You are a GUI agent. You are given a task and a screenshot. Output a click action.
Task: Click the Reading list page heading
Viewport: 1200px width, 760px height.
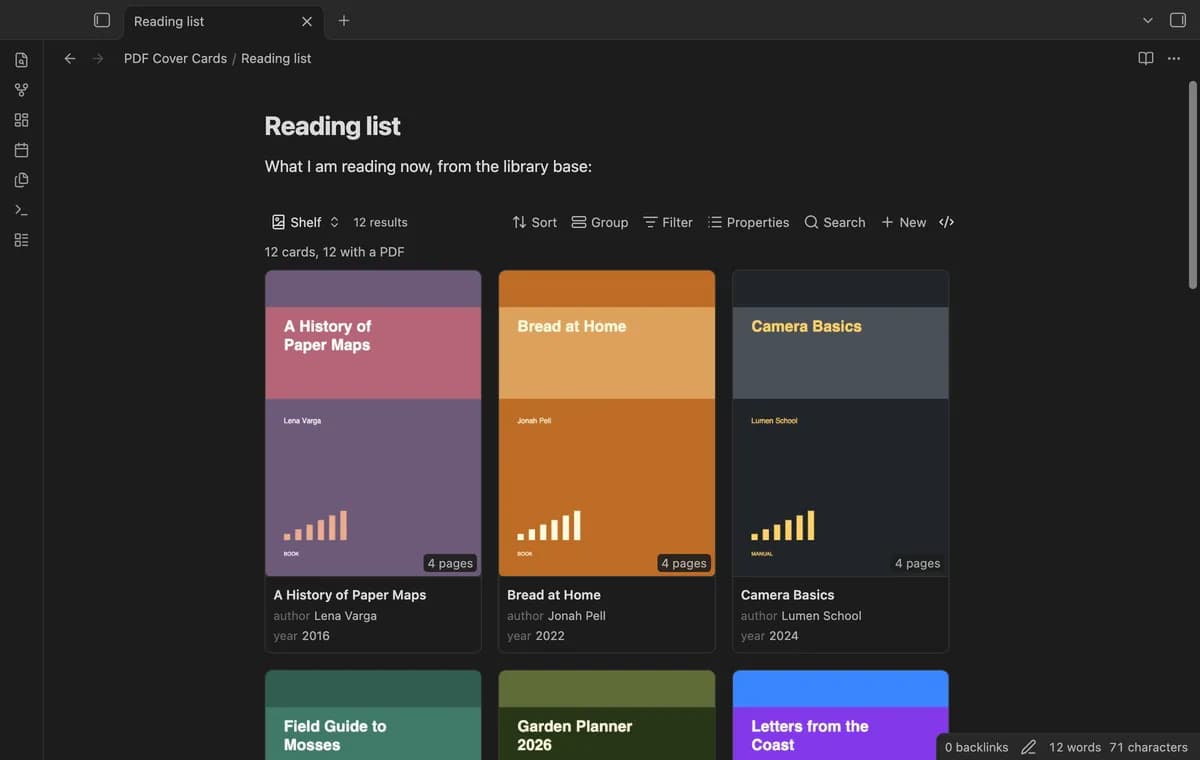(332, 126)
